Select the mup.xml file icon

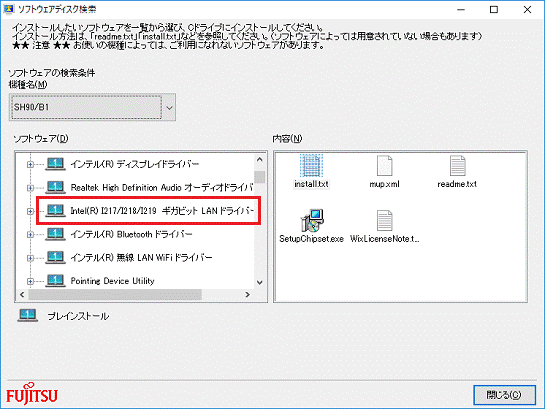click(x=384, y=166)
